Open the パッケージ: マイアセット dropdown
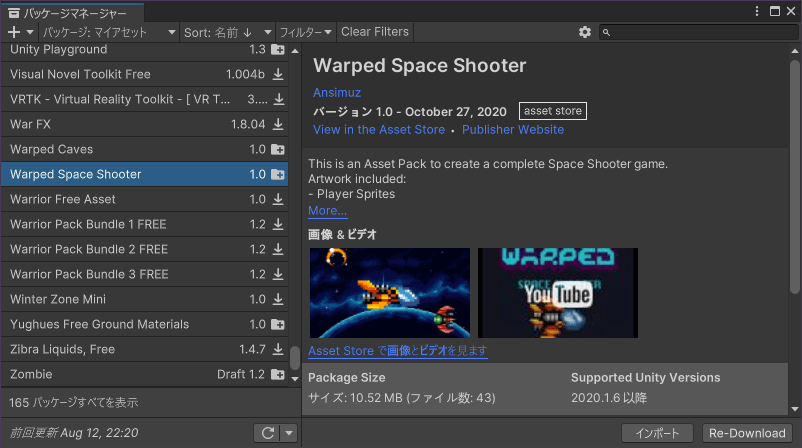 [x=109, y=32]
